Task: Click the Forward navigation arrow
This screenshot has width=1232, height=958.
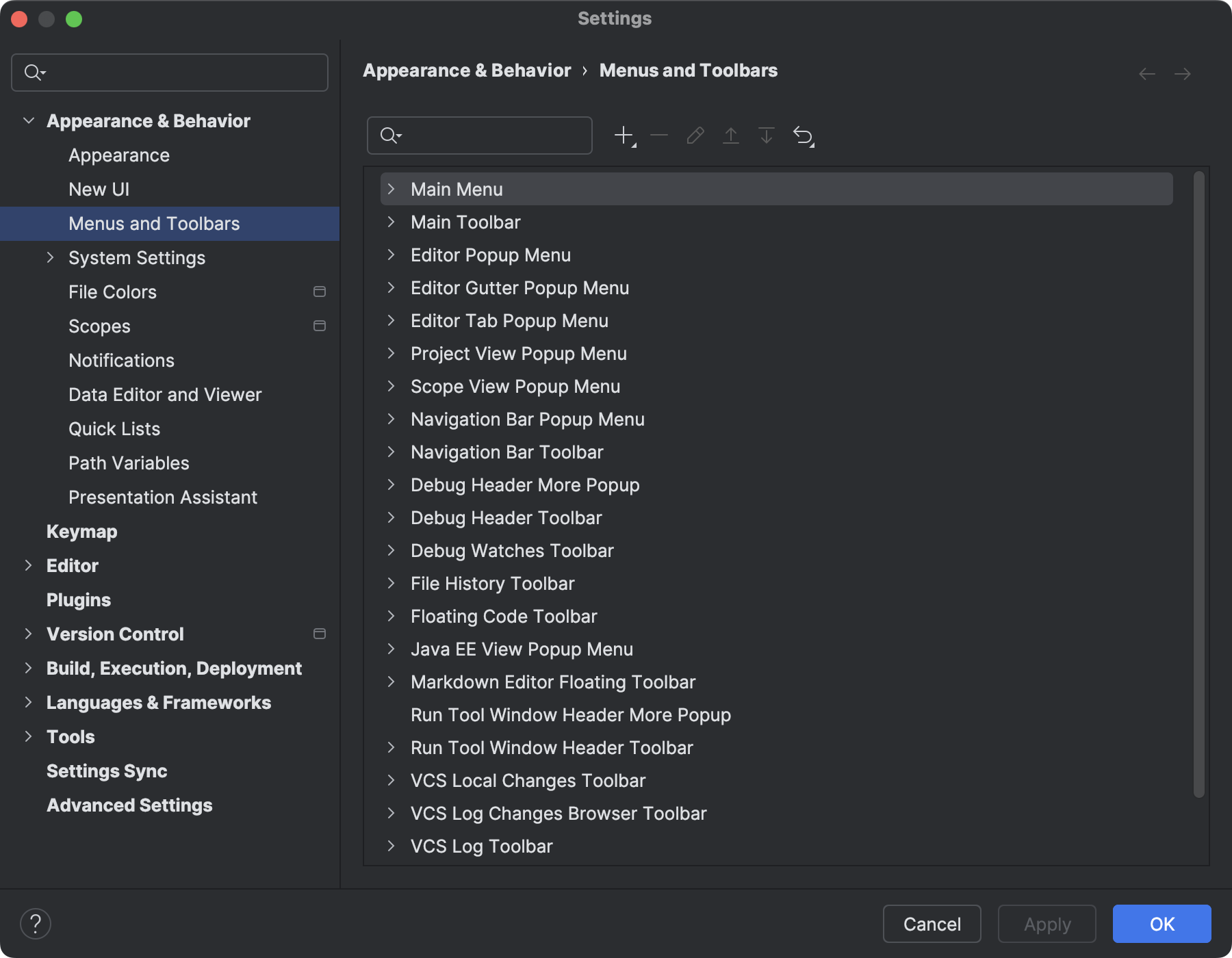Action: click(x=1183, y=73)
